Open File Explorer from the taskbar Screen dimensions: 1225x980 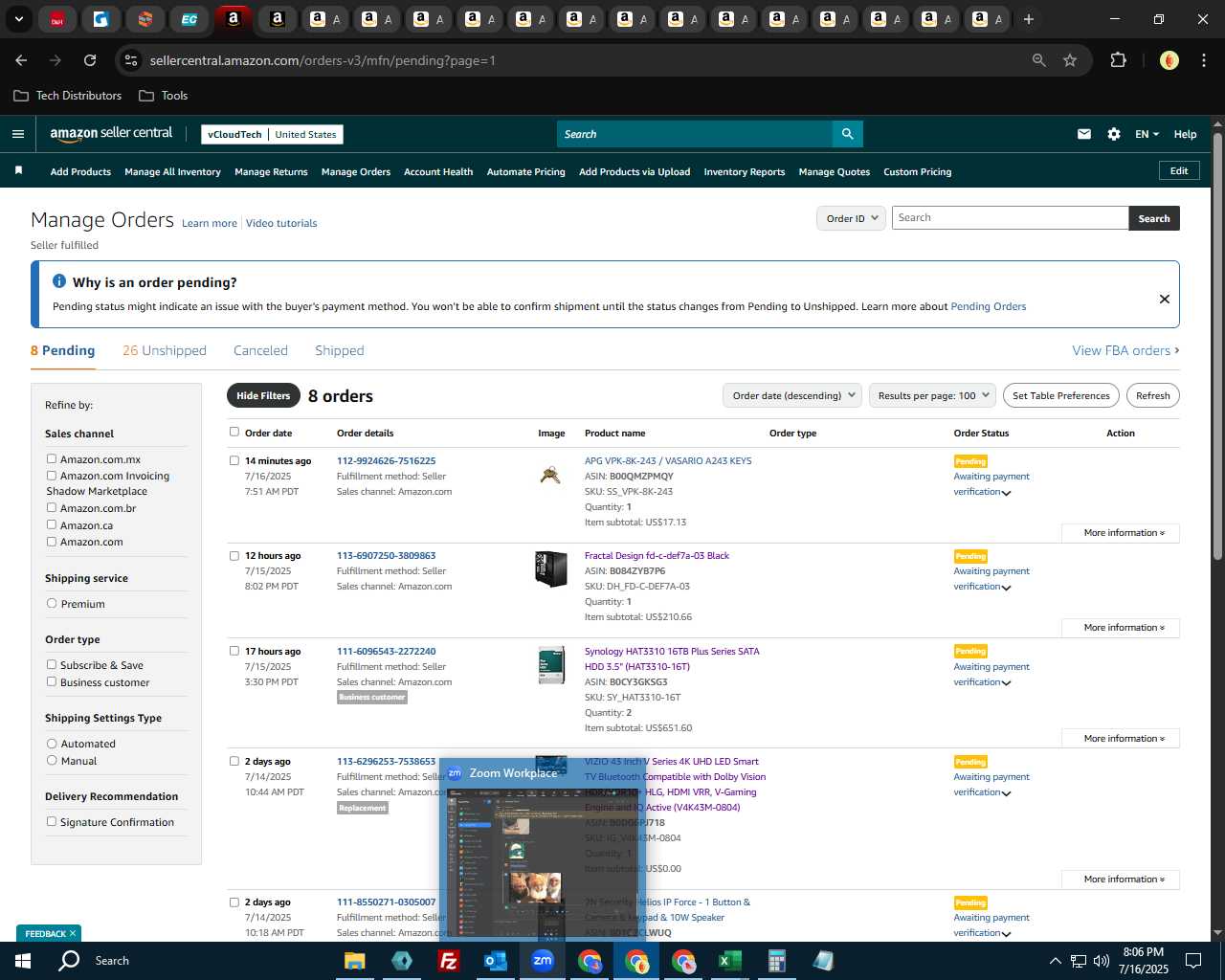click(x=354, y=961)
